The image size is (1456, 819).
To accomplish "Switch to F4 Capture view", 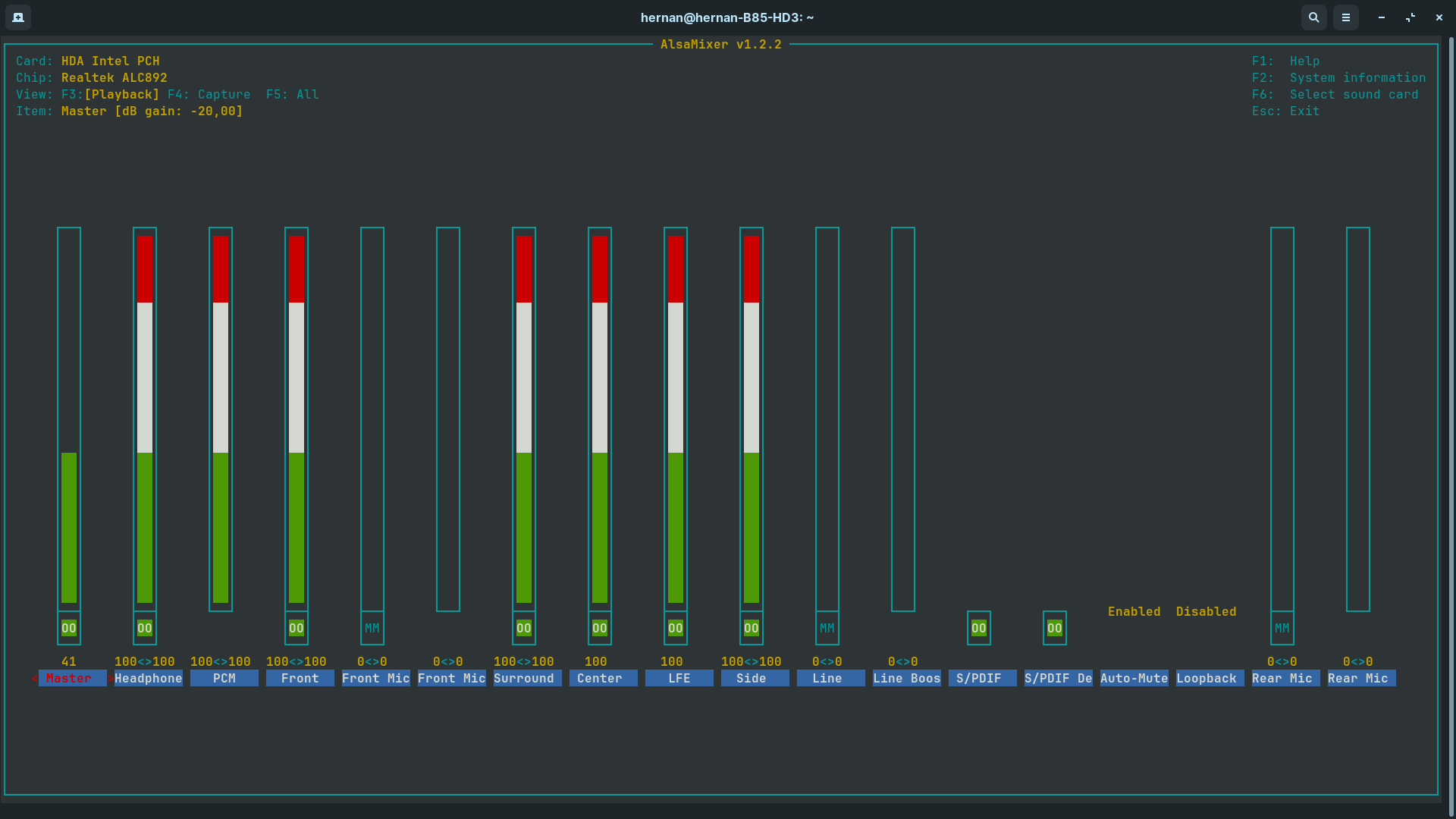I will point(209,94).
